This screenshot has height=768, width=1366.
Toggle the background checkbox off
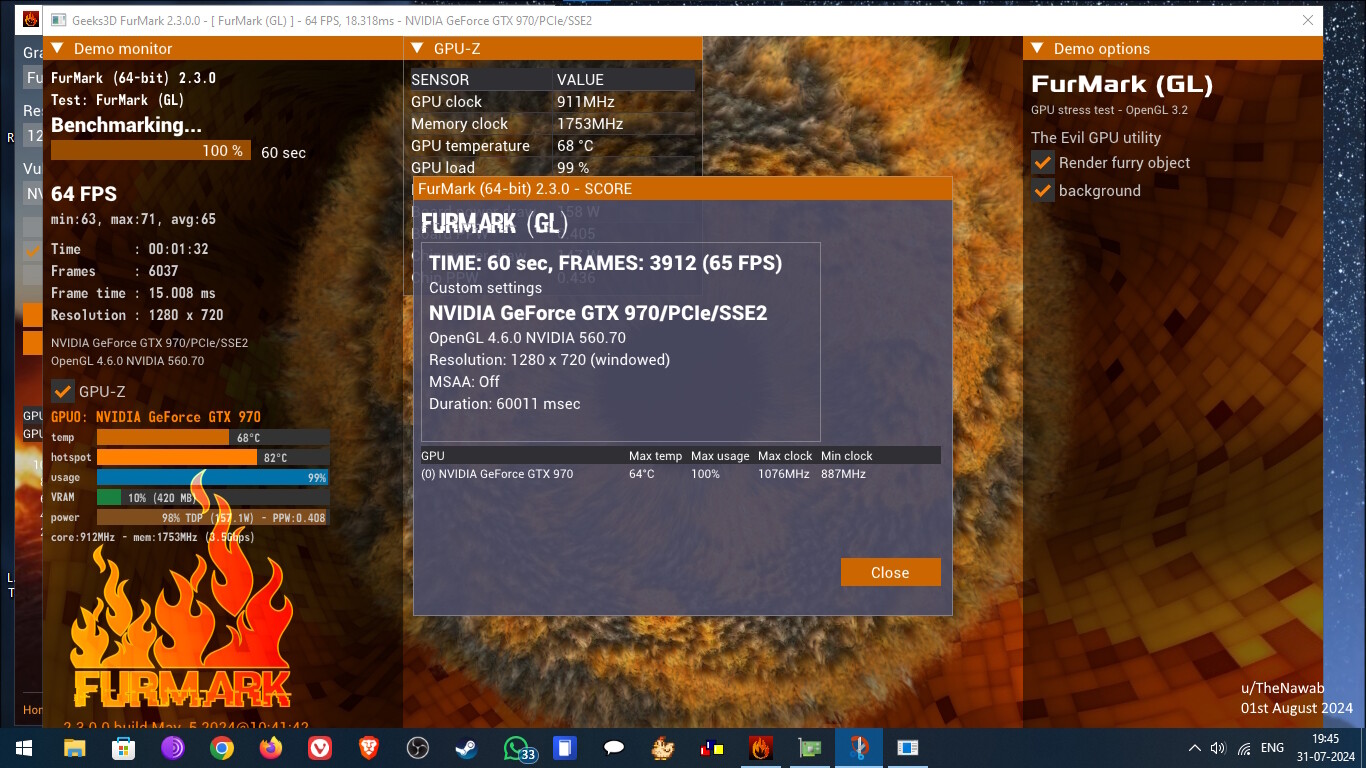coord(1043,191)
